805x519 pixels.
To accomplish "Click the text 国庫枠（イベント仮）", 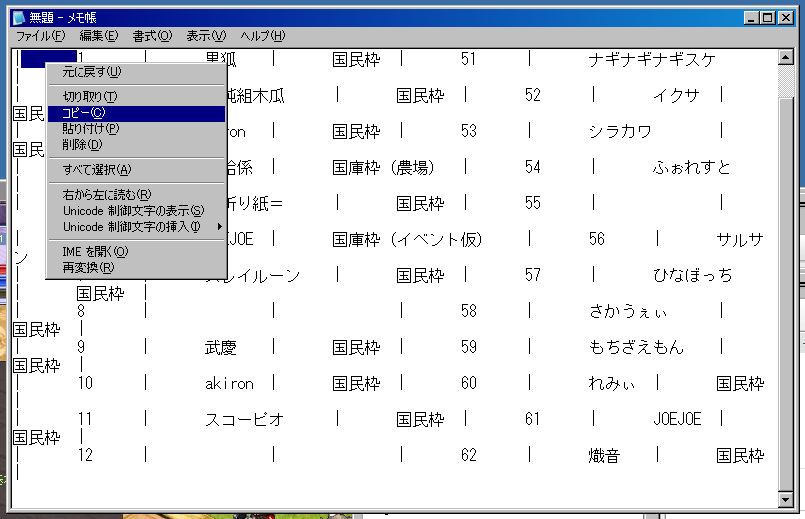I will coord(407,240).
